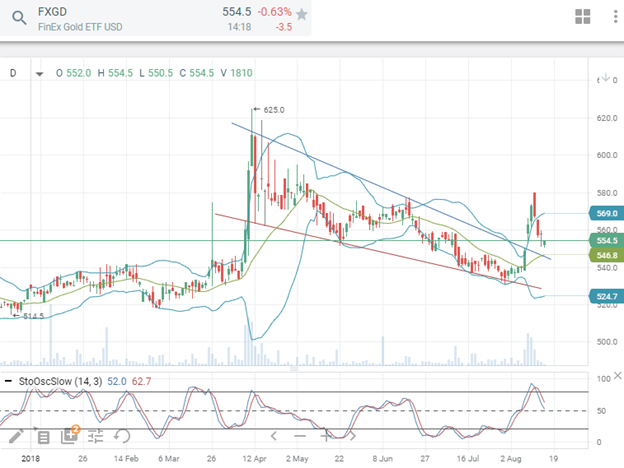Grab the pane divider handle above oscillator
Viewport: 624px width, 468px height.
point(294,369)
